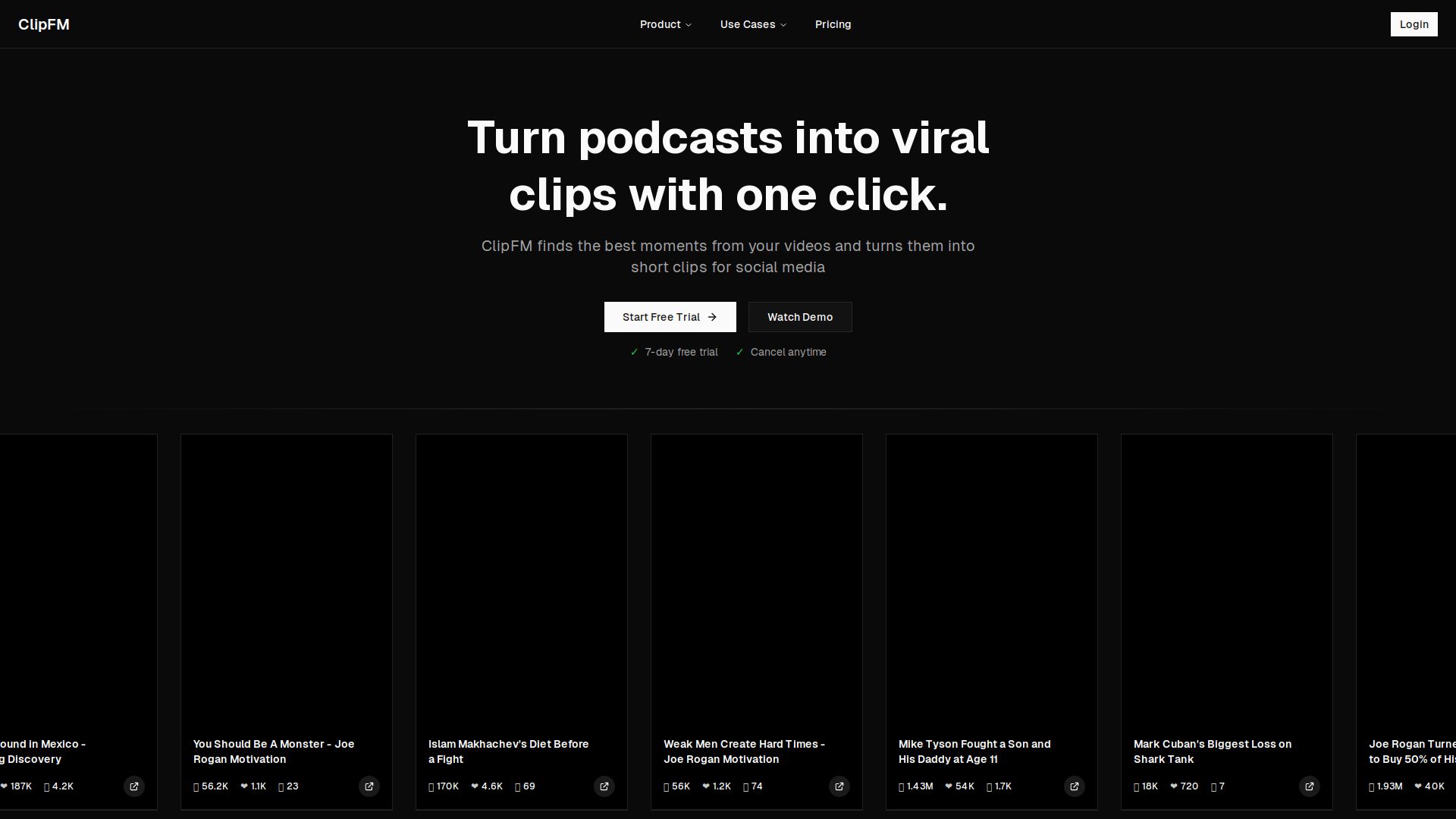Open external link on Weak Men Create Hard Times card
Screen dimensions: 1456x819
tap(839, 786)
